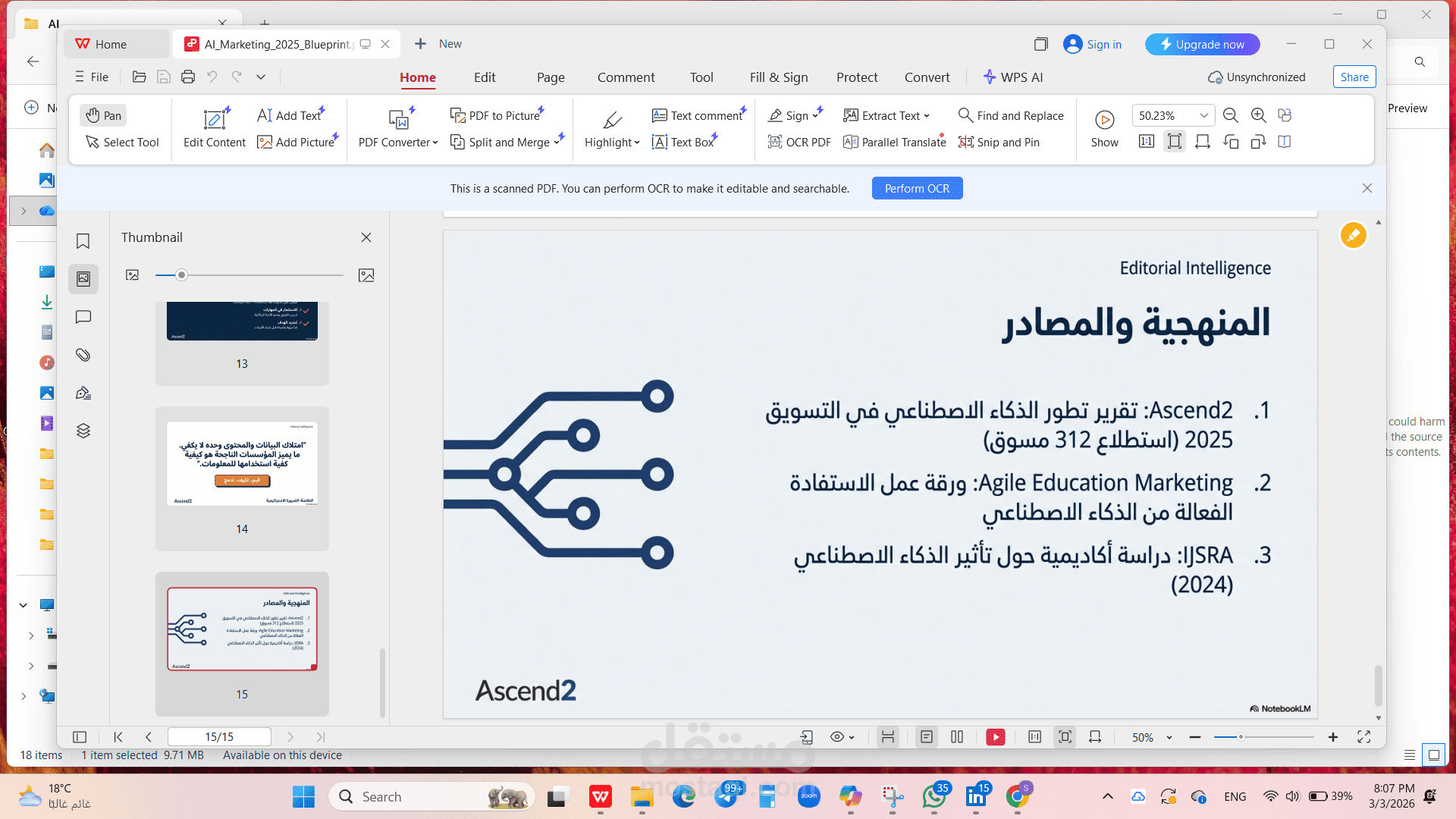The width and height of the screenshot is (1456, 819).
Task: Open the Comment ribbon tab
Action: [x=626, y=77]
